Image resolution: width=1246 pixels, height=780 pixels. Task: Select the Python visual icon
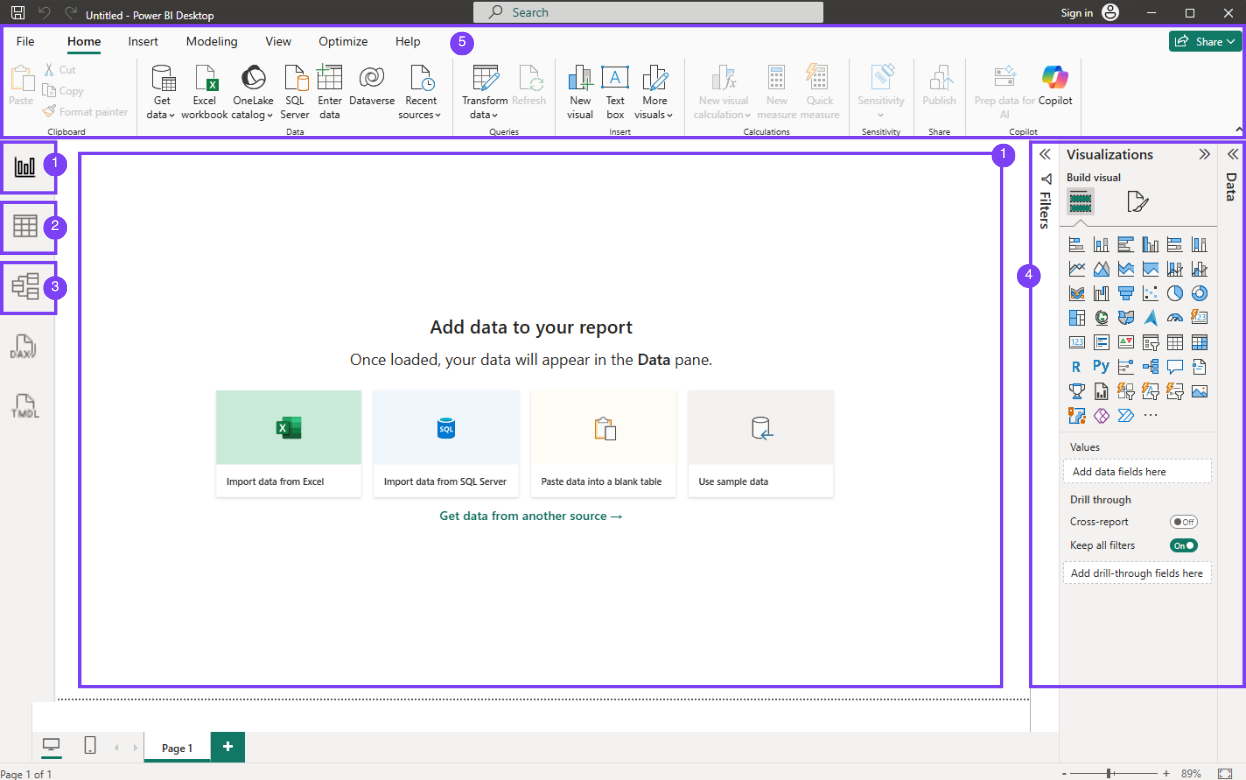click(1100, 366)
